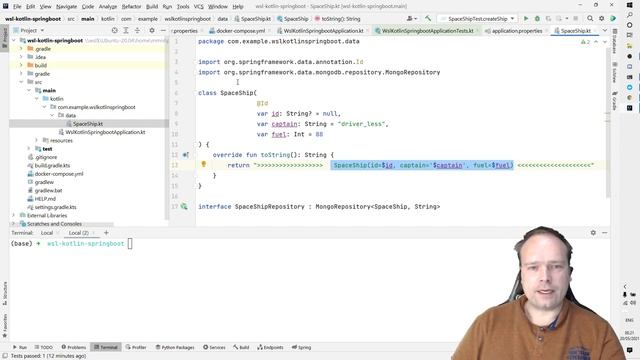The width and height of the screenshot is (640, 360).
Task: Click override gutter icon at line 12
Action: click(x=185, y=155)
